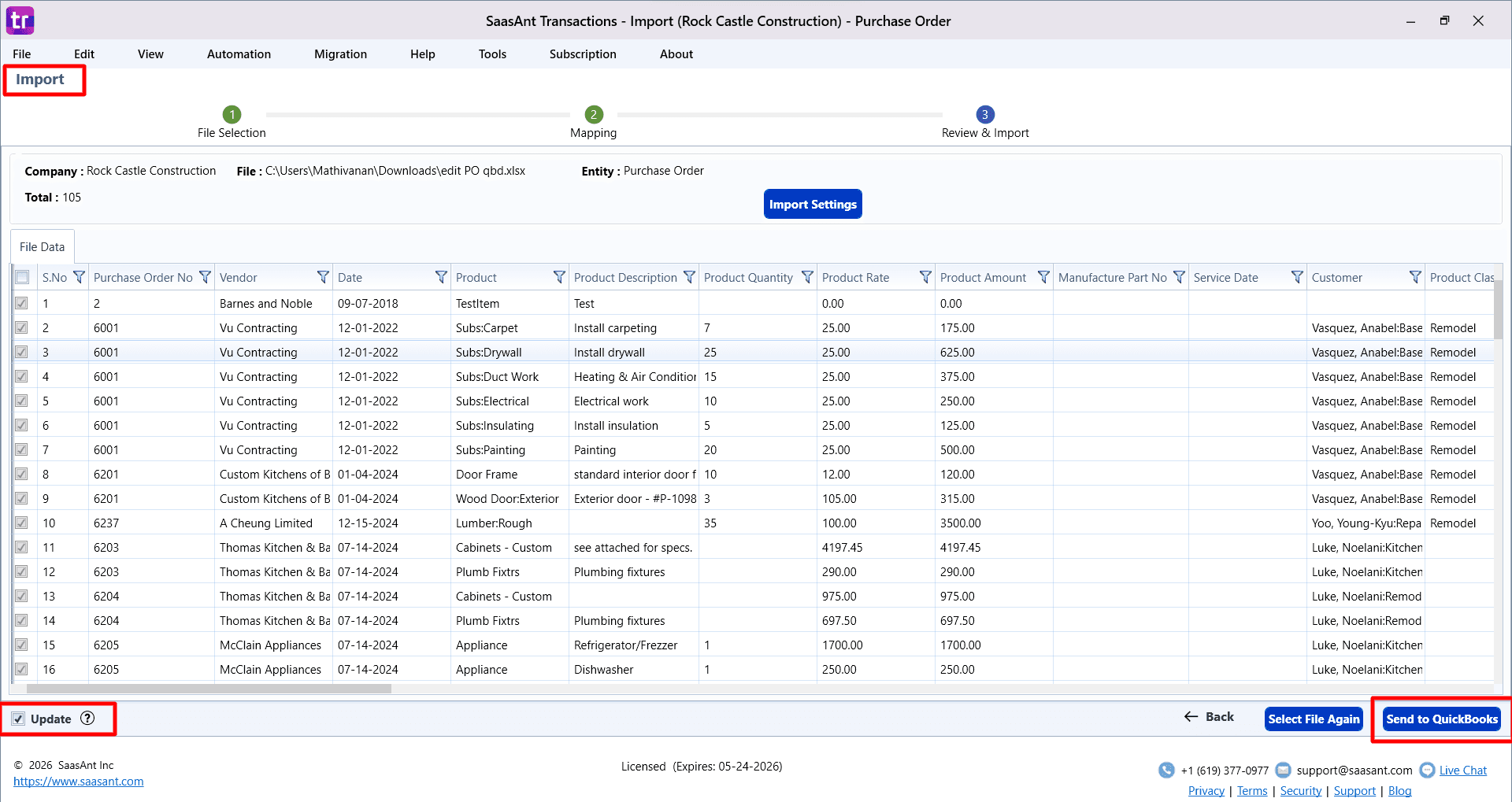Filter the S.No column
The width and height of the screenshot is (1512, 802).
(79, 277)
